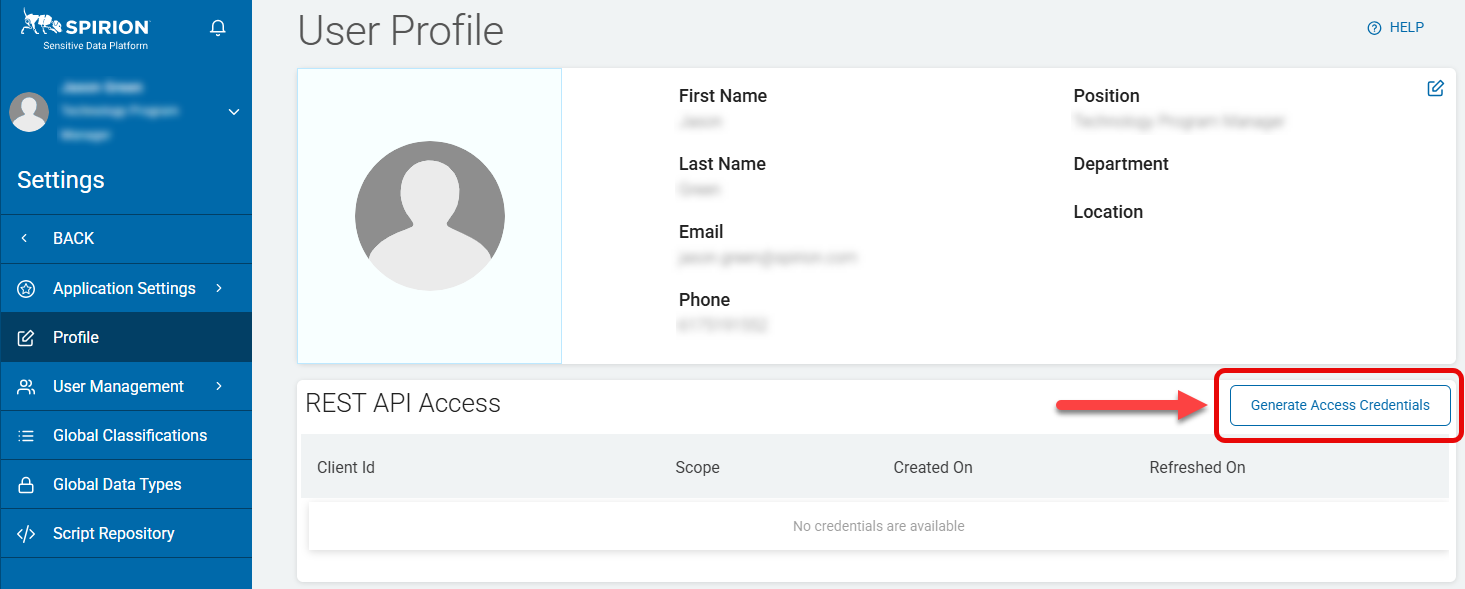
Task: Click the User Management people icon
Action: coord(27,387)
